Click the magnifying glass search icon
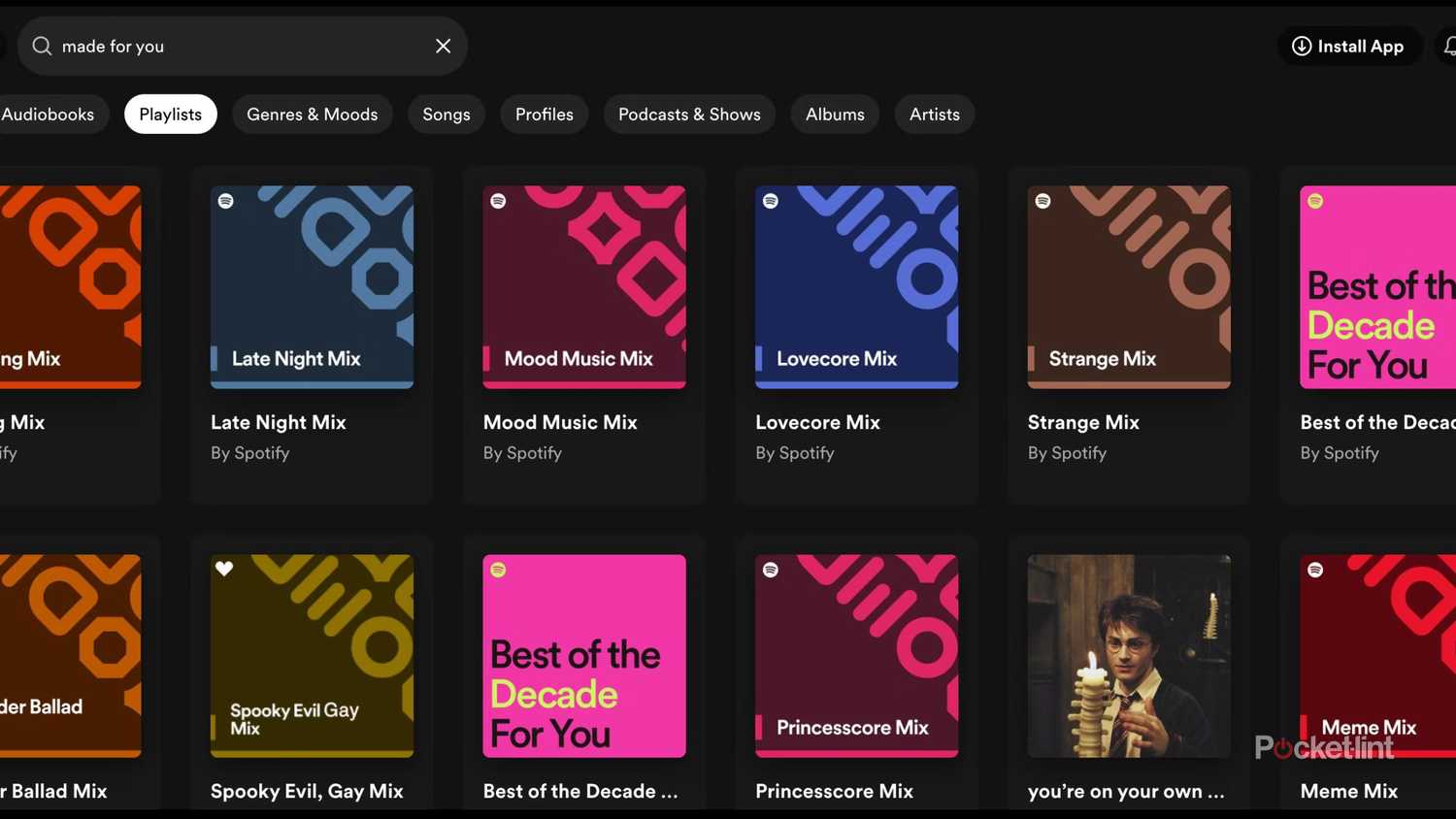Screen dimensions: 1456x819 point(42,46)
